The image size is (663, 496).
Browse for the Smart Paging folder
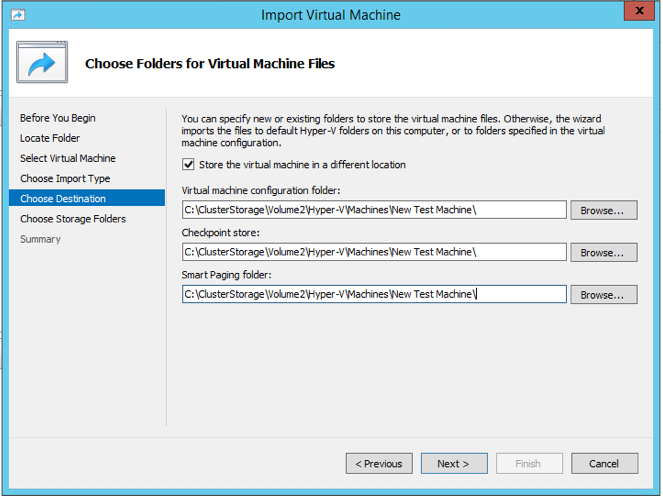pos(603,295)
